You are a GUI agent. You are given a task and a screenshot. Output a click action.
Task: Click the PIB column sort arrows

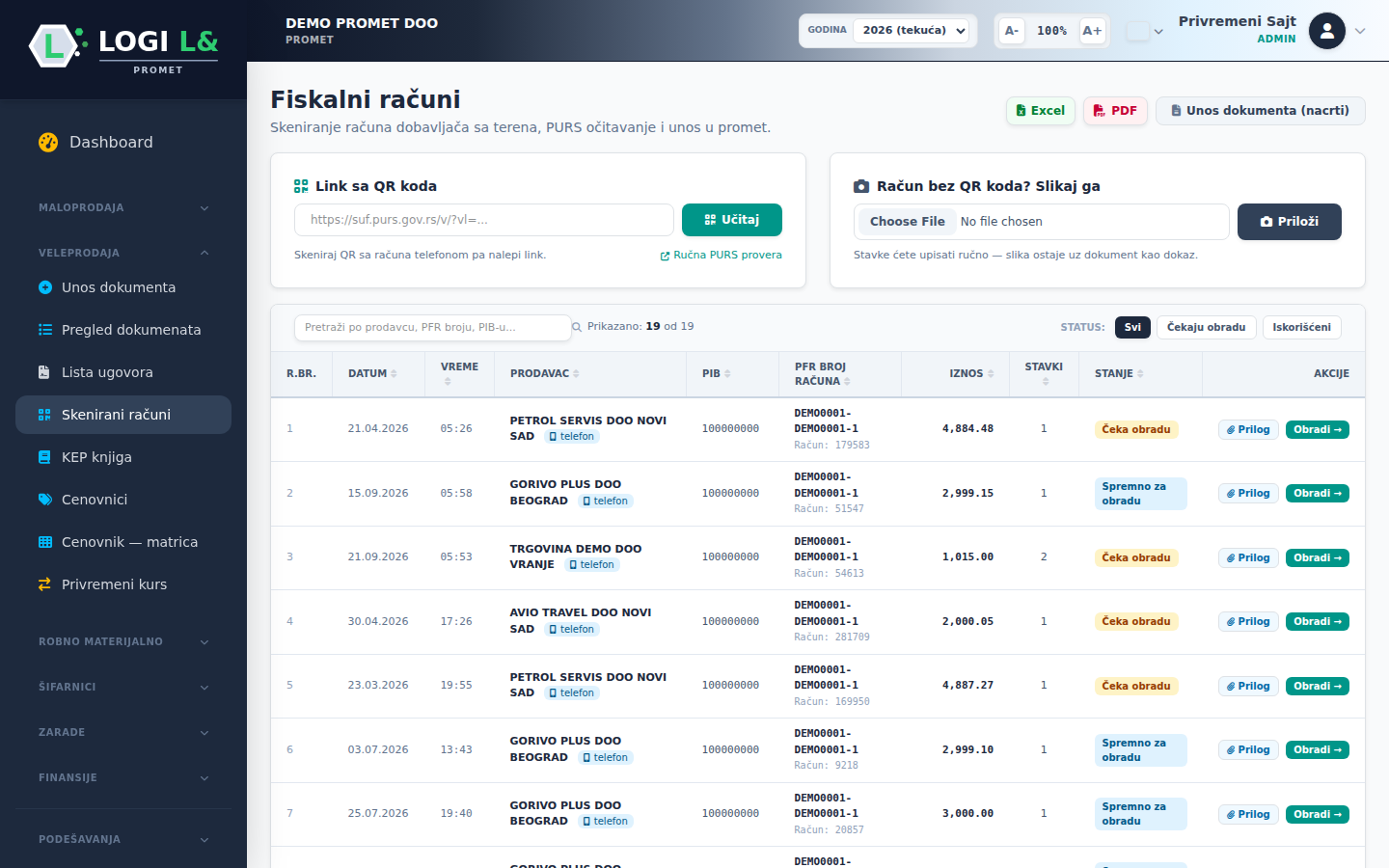tap(727, 374)
